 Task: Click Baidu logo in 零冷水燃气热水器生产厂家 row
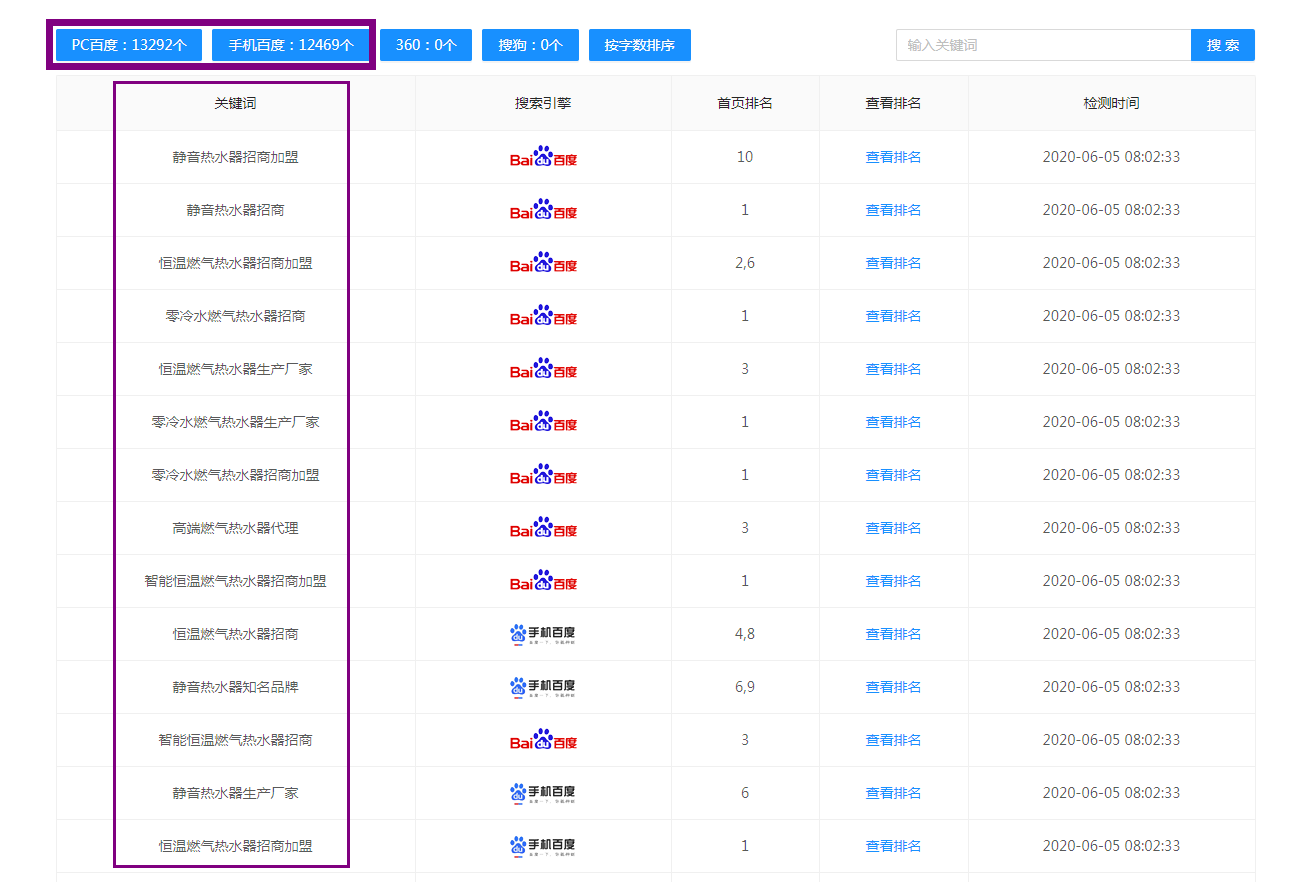[x=543, y=422]
